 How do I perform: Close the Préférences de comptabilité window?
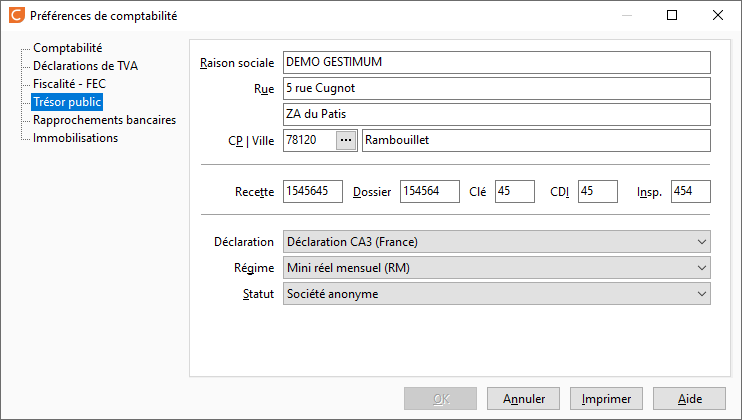coord(718,15)
